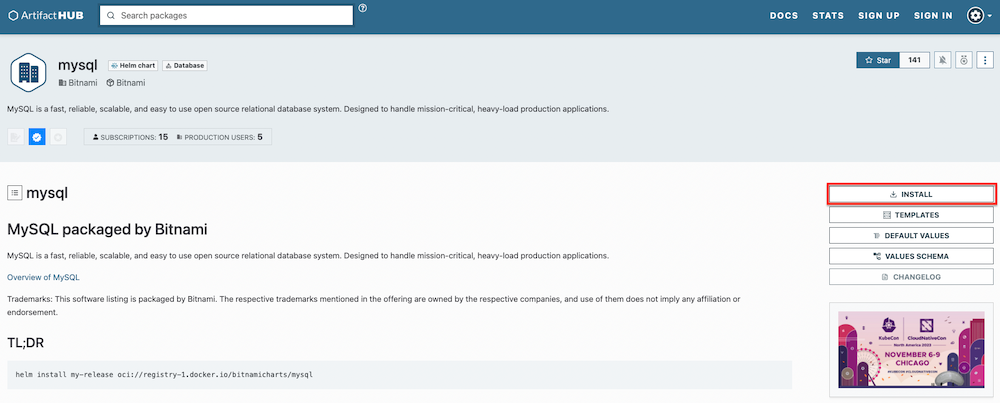Go to SIGN UP
This screenshot has width=1000, height=403.
[879, 15]
